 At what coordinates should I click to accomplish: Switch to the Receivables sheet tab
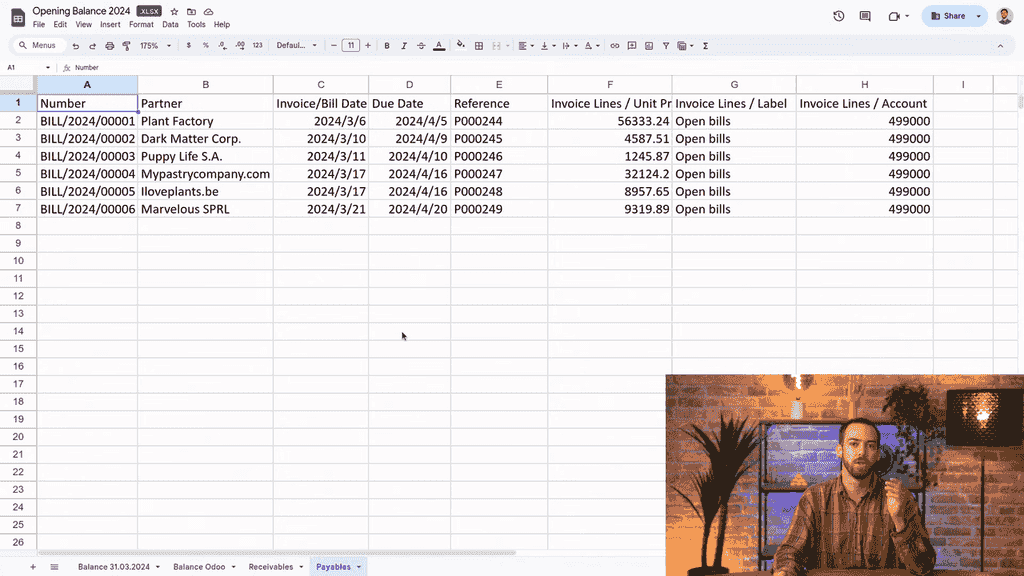(270, 567)
